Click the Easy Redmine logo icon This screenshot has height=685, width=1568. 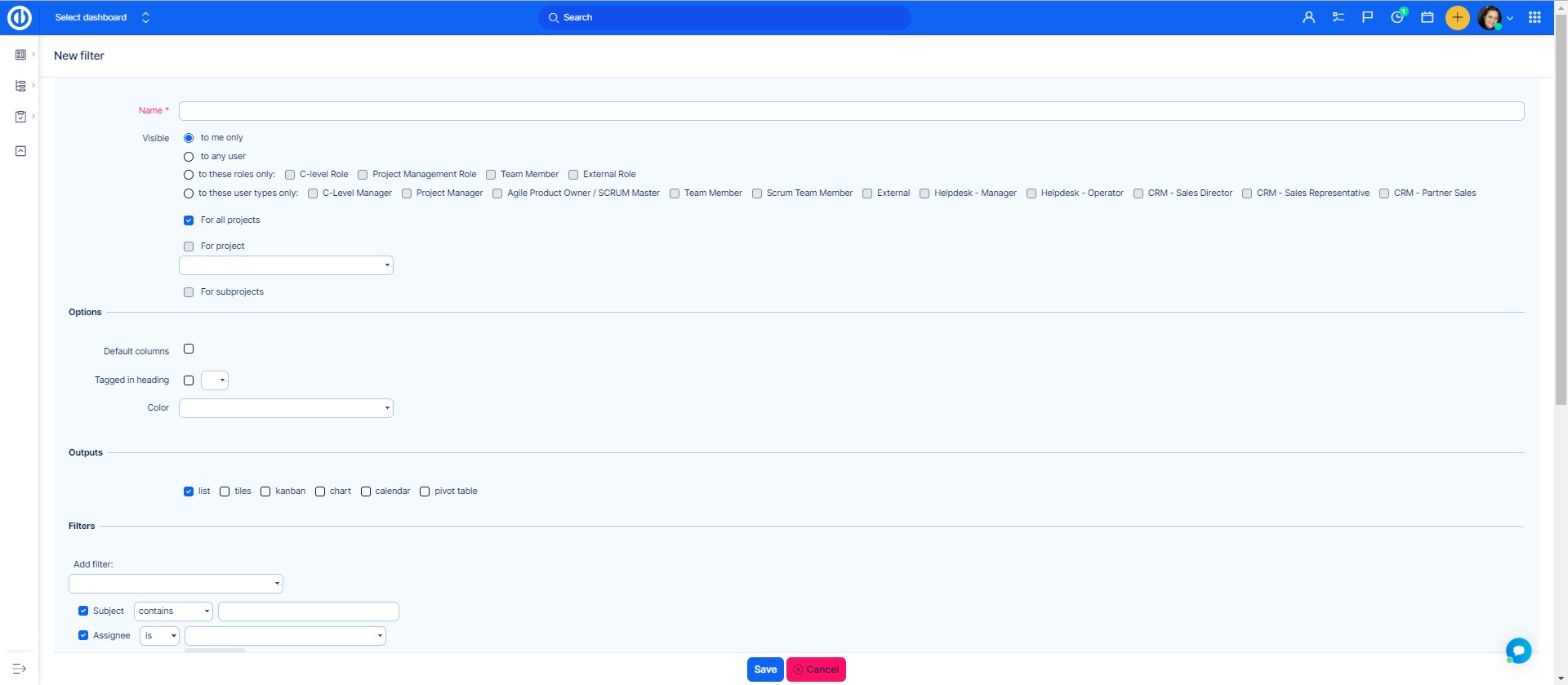pos(20,17)
